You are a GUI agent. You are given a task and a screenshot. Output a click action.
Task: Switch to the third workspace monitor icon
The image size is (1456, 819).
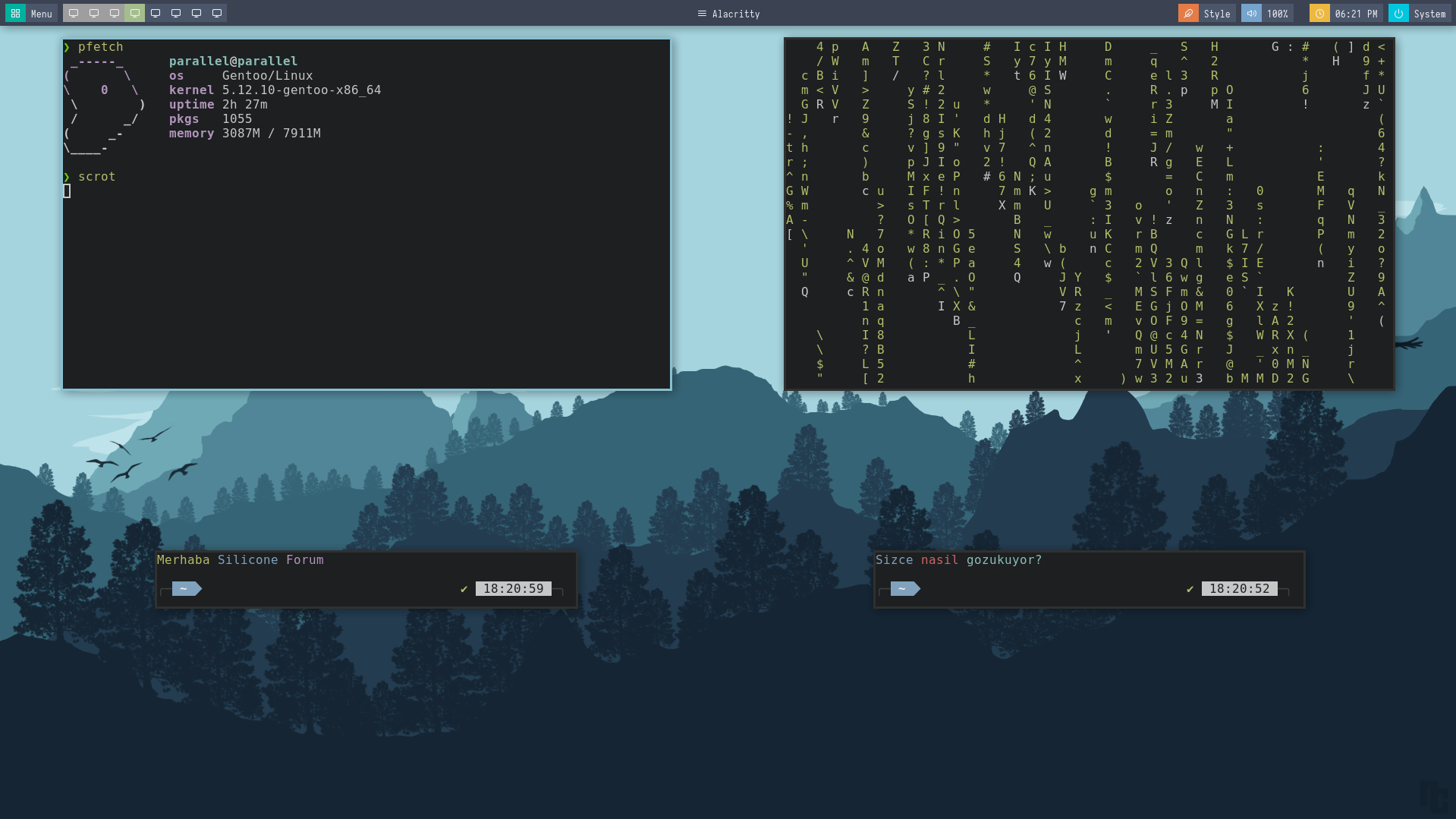click(115, 13)
